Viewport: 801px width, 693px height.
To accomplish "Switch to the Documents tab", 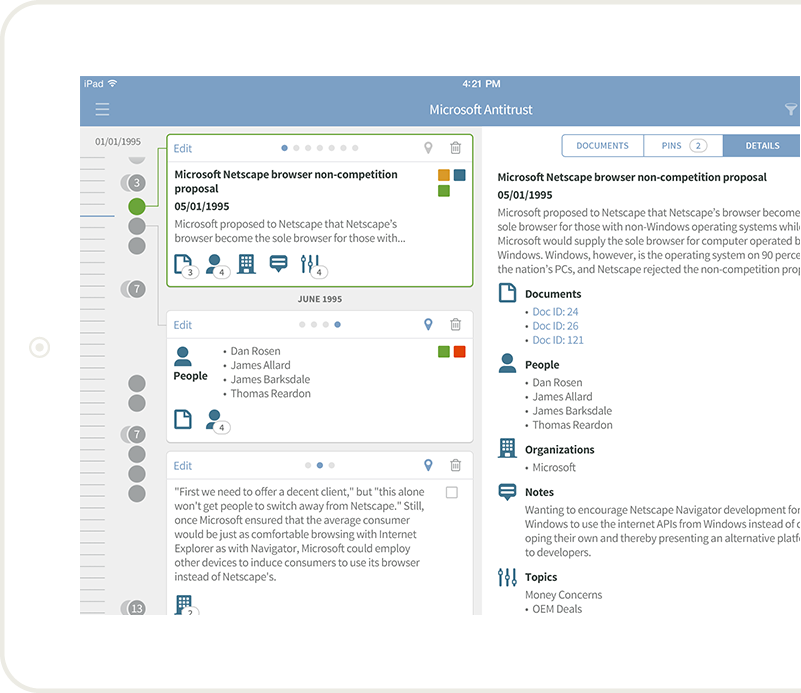I will point(602,146).
